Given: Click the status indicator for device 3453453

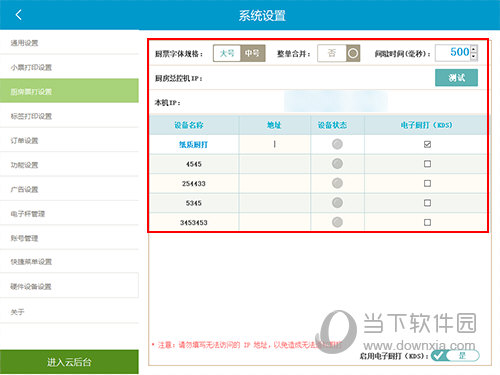Looking at the screenshot, I should tap(337, 222).
